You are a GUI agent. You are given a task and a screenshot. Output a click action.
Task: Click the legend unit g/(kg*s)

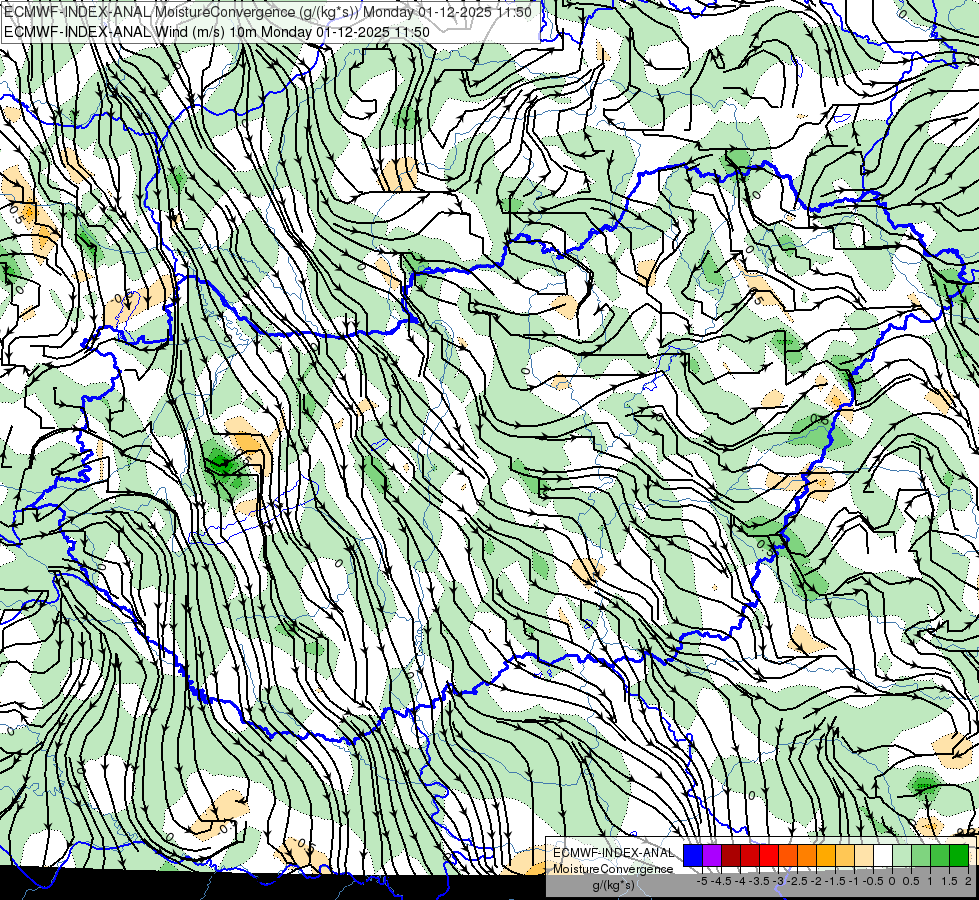pos(613,886)
